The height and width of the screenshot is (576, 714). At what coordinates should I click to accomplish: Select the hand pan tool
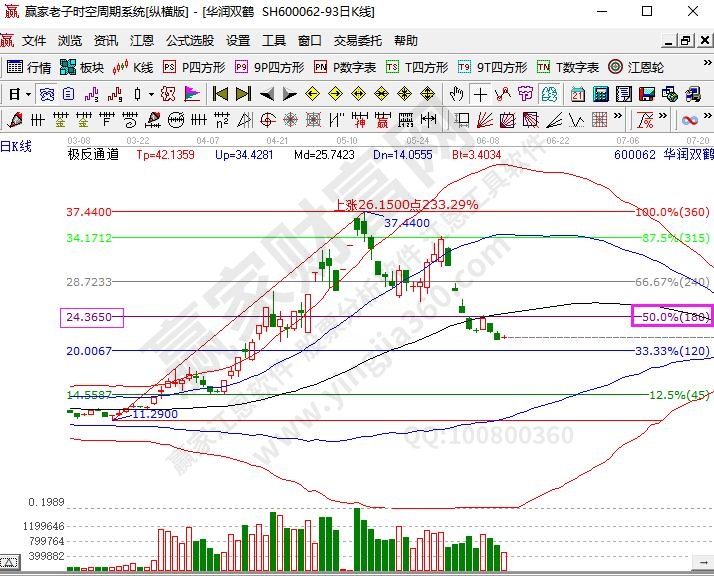click(x=457, y=94)
